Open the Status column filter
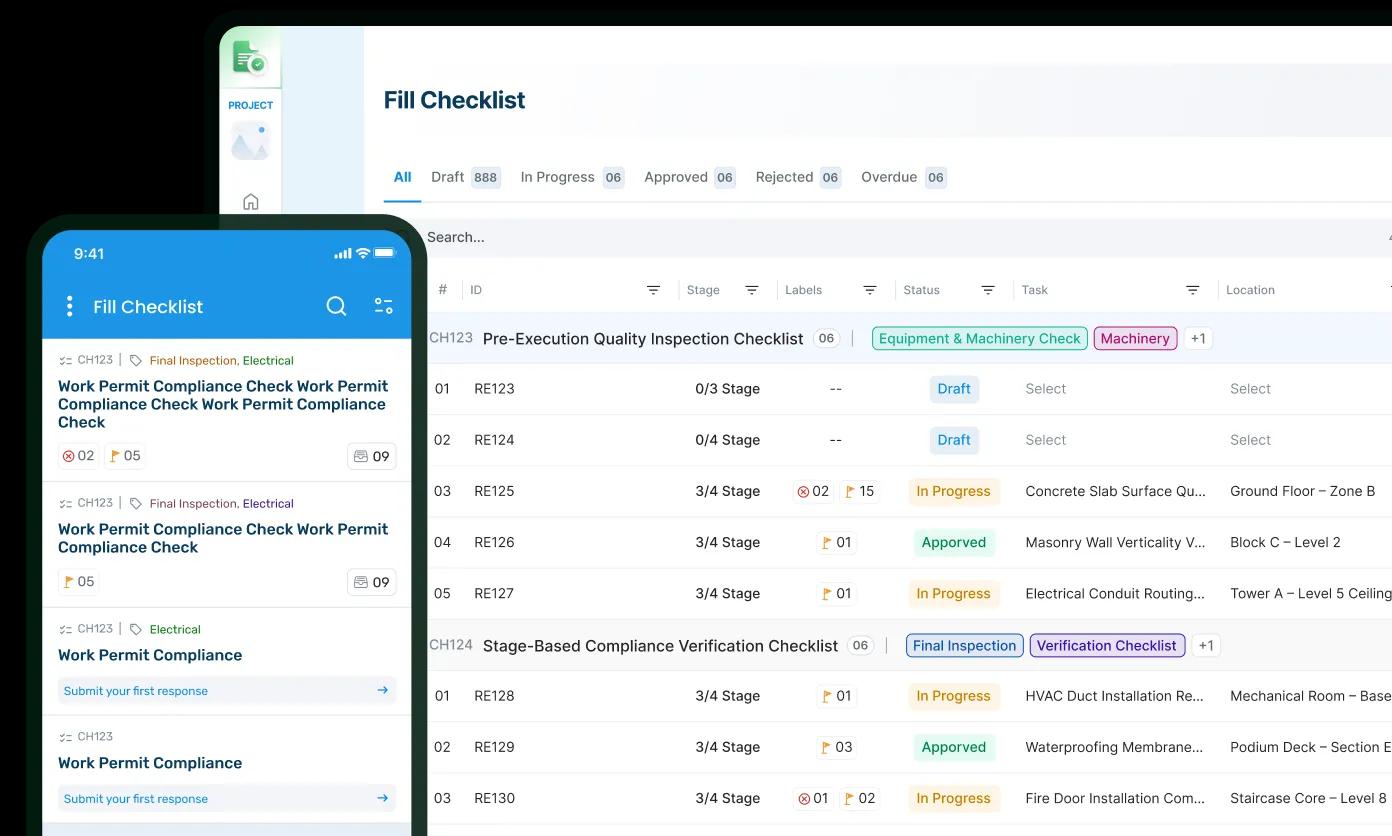This screenshot has height=836, width=1392. [x=988, y=290]
